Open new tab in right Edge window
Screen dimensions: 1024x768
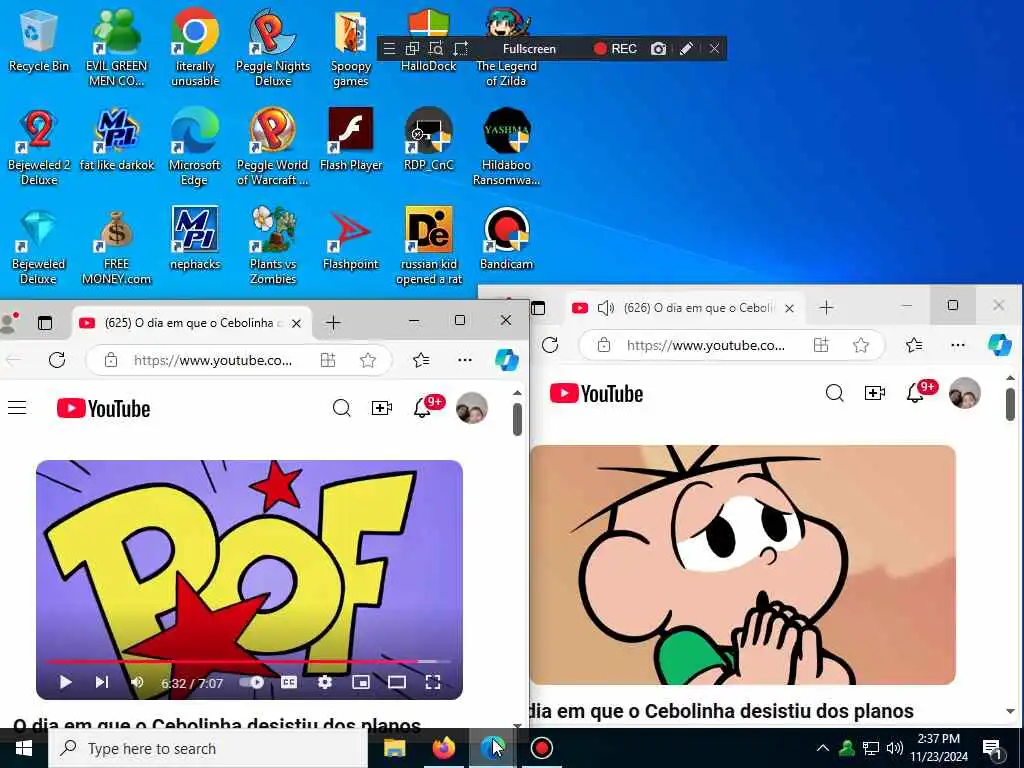(x=826, y=308)
